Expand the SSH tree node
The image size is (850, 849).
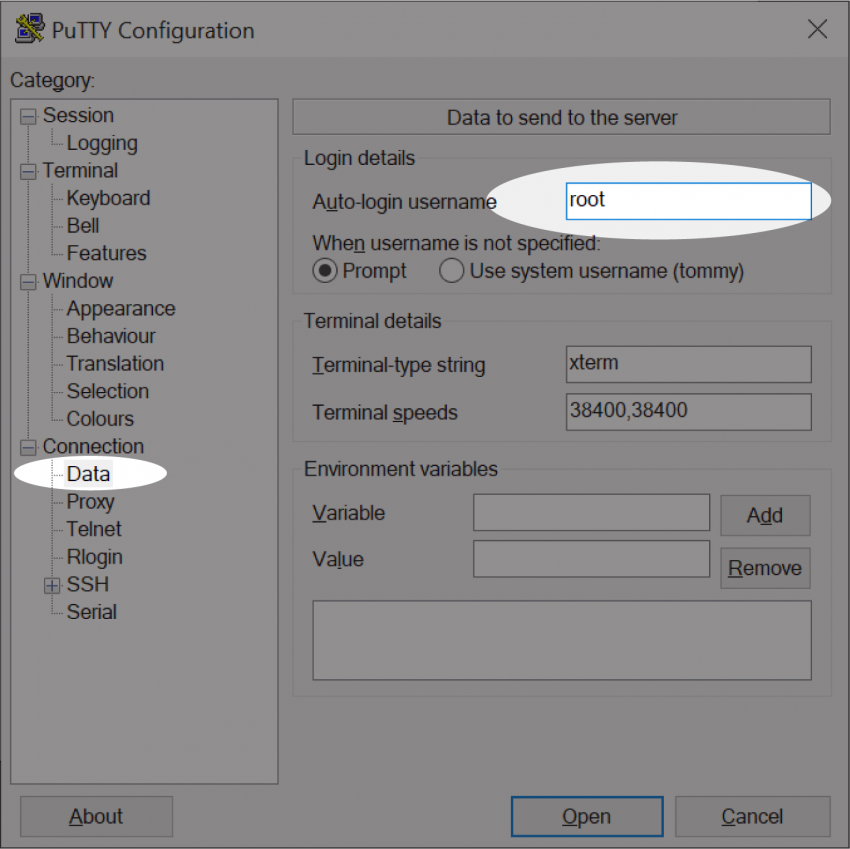coord(51,584)
